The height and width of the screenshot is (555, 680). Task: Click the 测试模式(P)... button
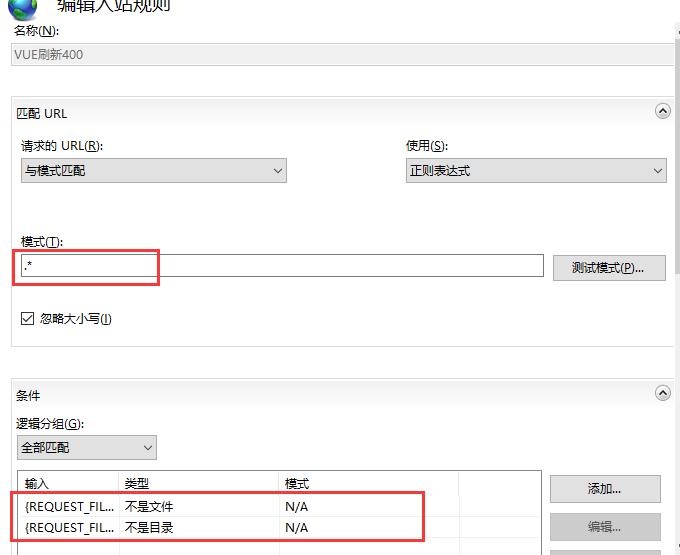click(609, 268)
